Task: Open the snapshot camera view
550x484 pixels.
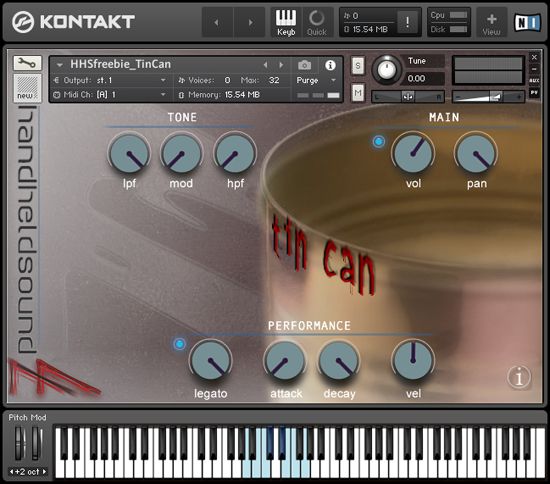Action: pos(304,65)
